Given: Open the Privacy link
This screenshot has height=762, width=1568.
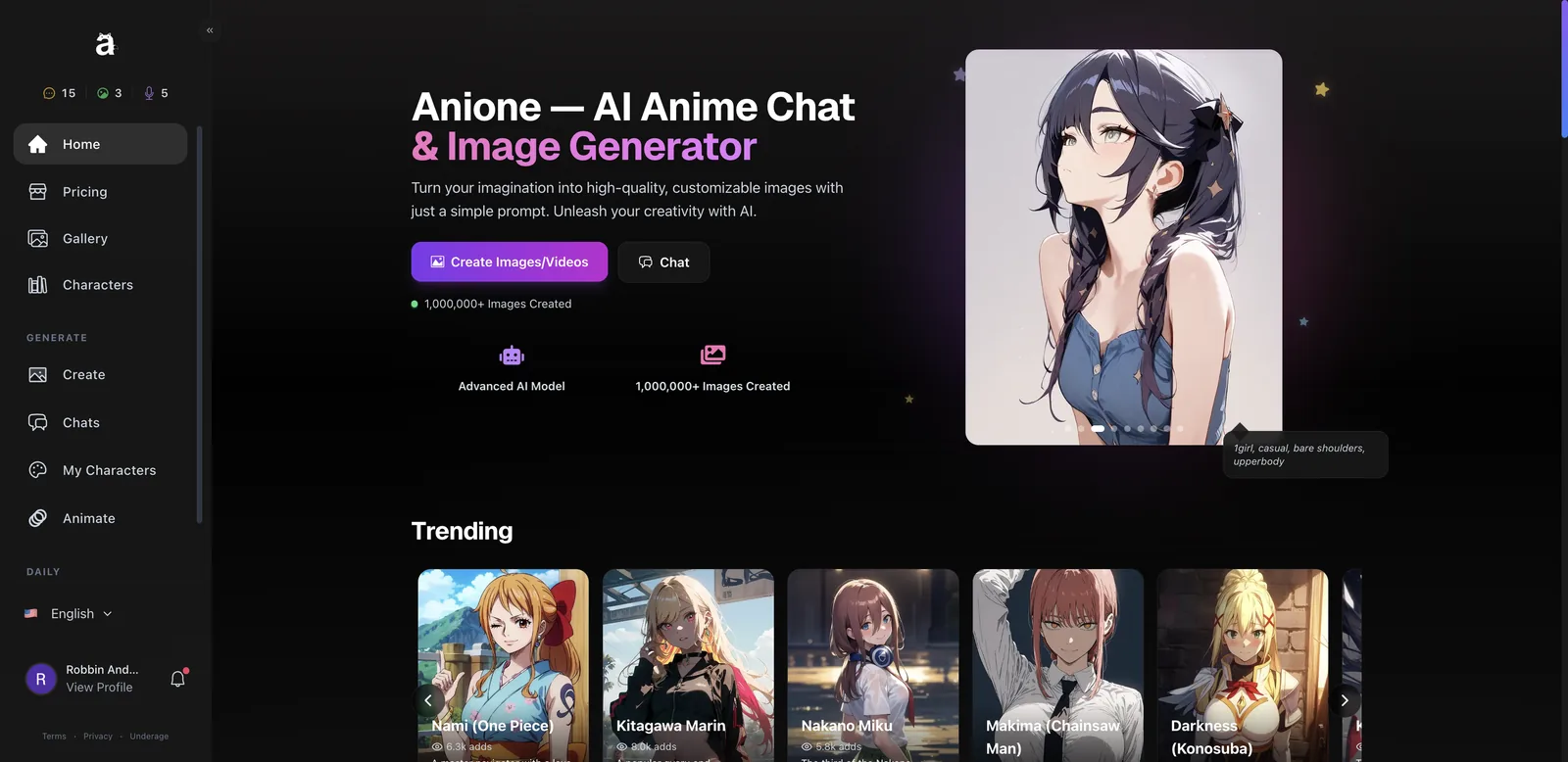Looking at the screenshot, I should 98,737.
